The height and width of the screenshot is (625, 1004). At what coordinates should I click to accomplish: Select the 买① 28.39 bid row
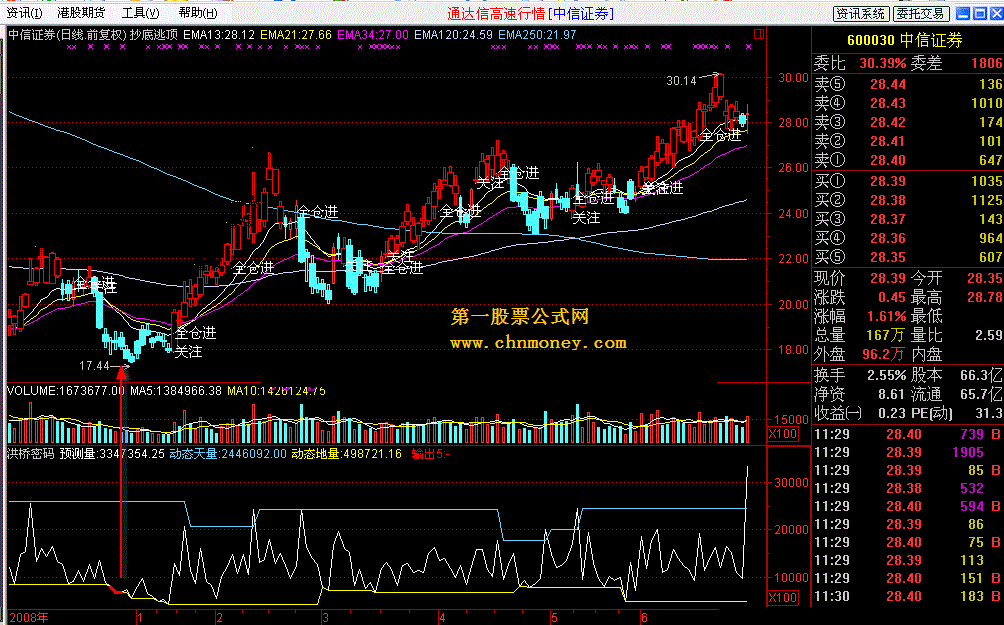(x=907, y=181)
